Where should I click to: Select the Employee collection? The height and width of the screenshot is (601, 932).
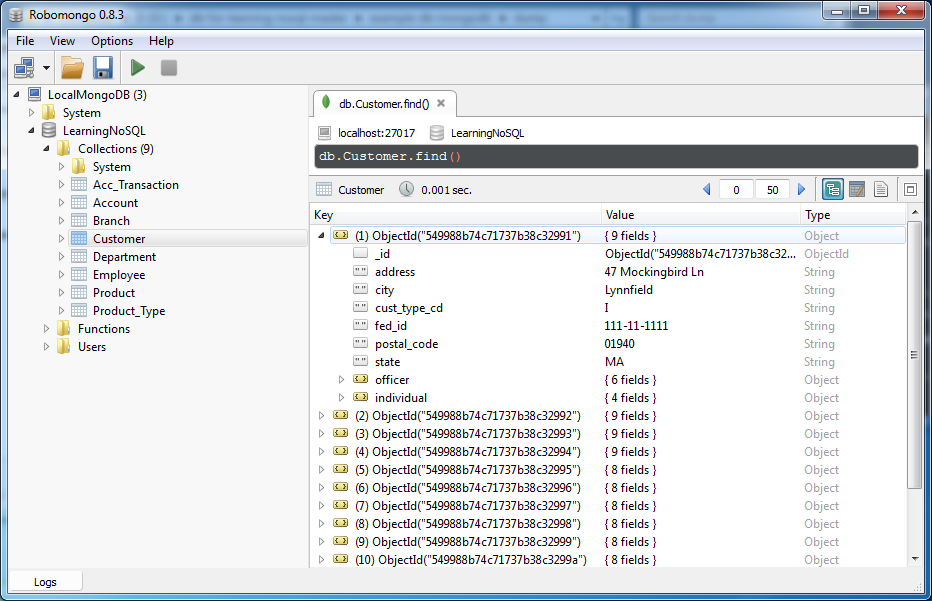tap(119, 275)
